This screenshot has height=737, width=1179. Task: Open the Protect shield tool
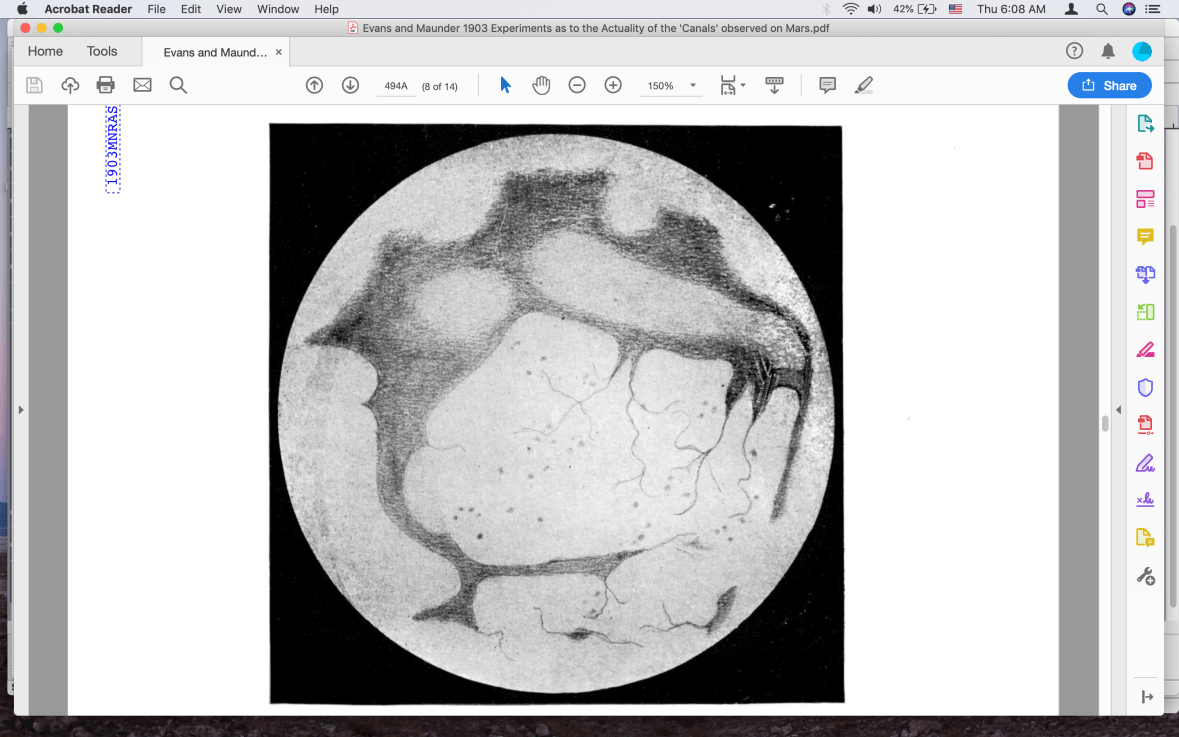click(x=1145, y=387)
